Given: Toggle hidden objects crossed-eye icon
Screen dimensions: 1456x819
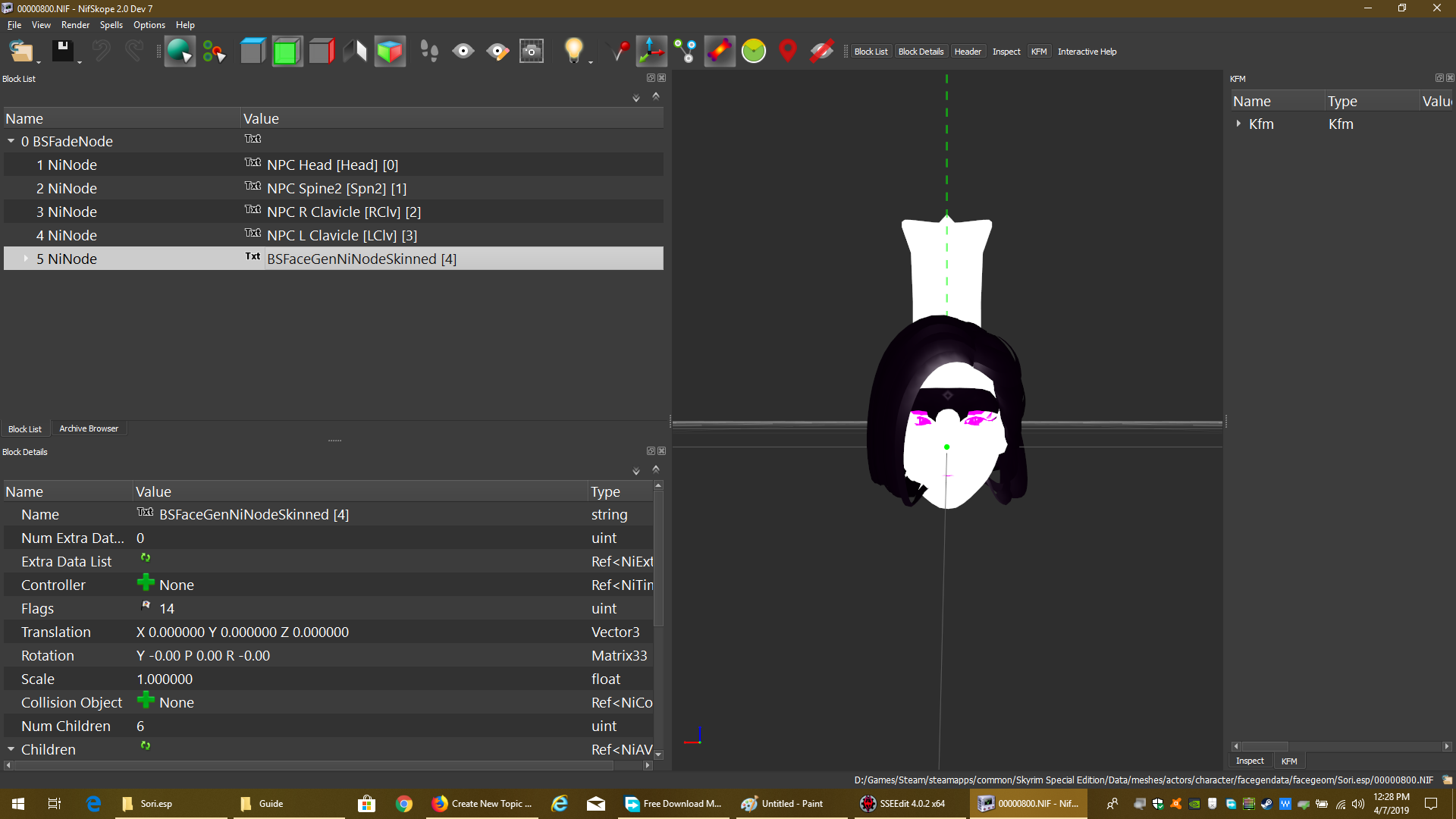Looking at the screenshot, I should click(821, 52).
